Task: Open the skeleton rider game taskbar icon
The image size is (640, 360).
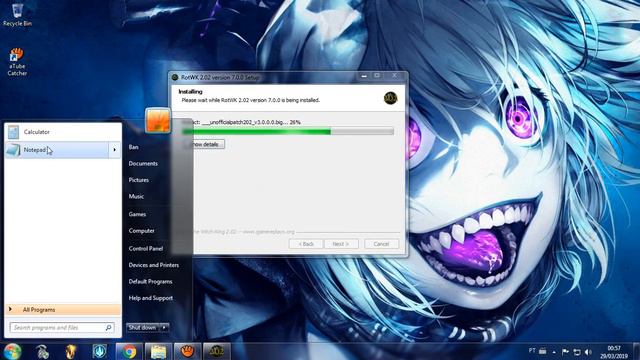Action: (x=42, y=351)
